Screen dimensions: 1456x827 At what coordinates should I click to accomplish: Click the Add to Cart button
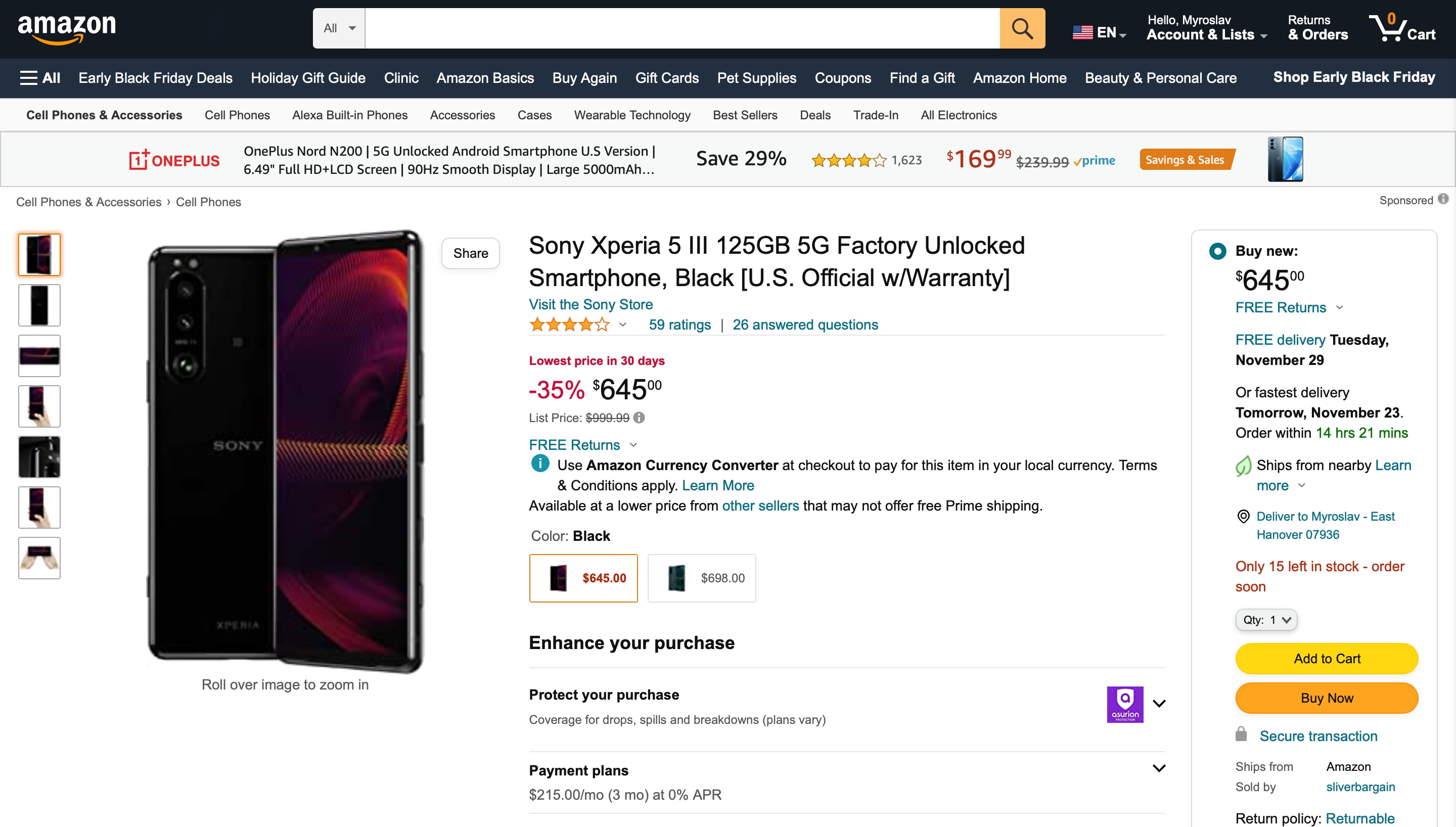pos(1327,658)
